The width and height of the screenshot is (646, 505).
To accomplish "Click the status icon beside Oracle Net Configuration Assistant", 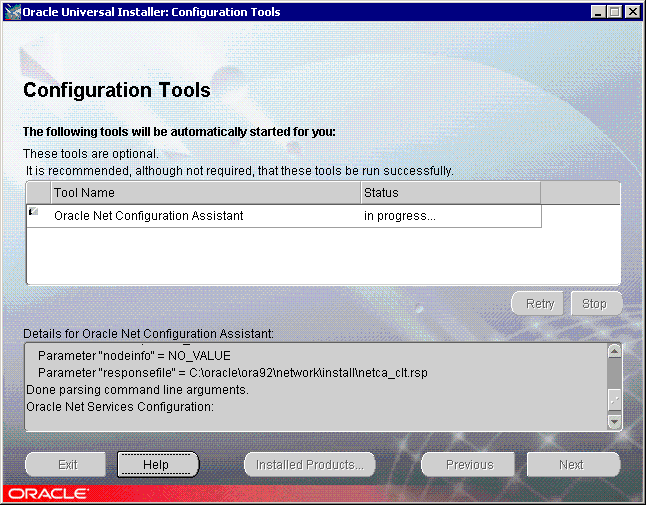I will click(x=35, y=212).
